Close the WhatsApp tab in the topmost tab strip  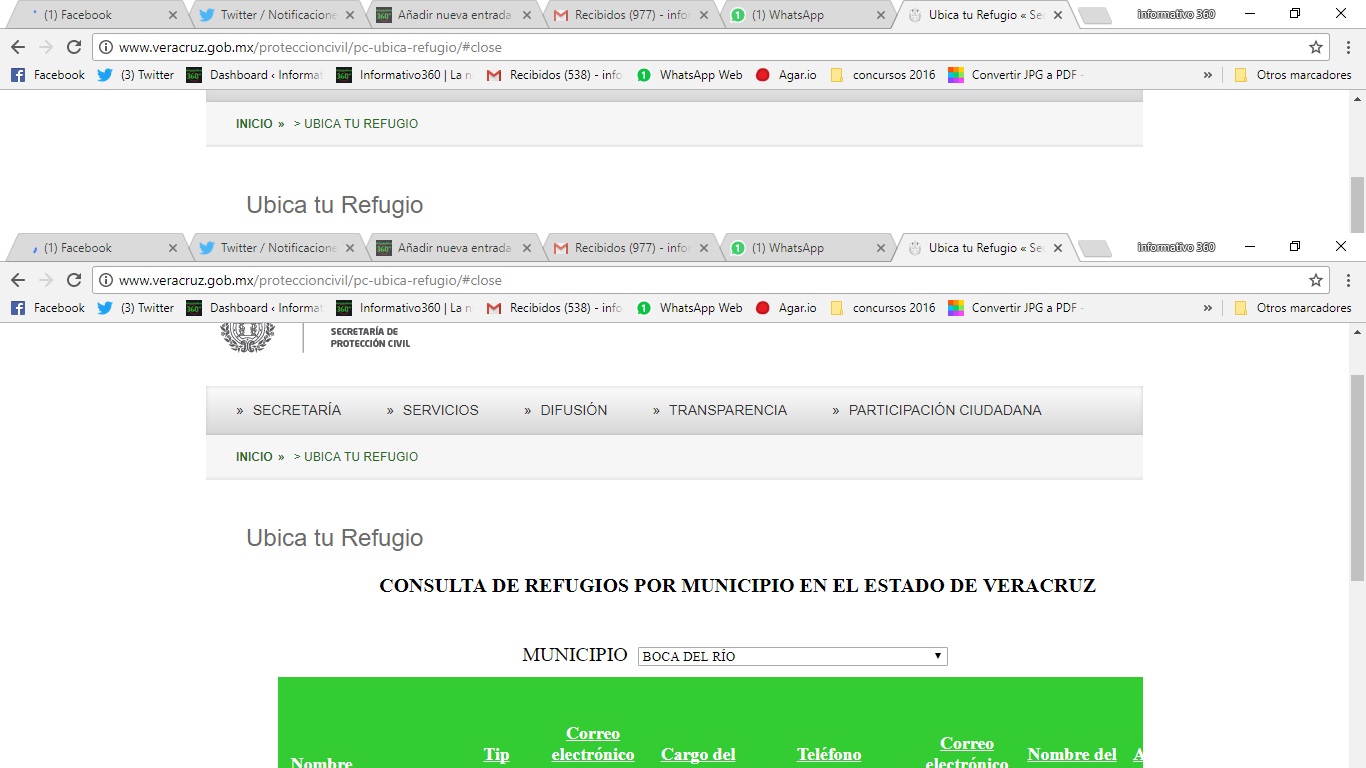(881, 15)
